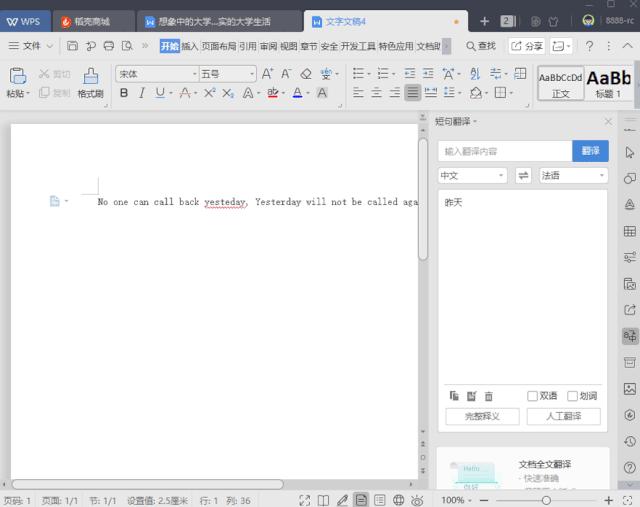Decrease font size with A- icon

click(x=286, y=74)
